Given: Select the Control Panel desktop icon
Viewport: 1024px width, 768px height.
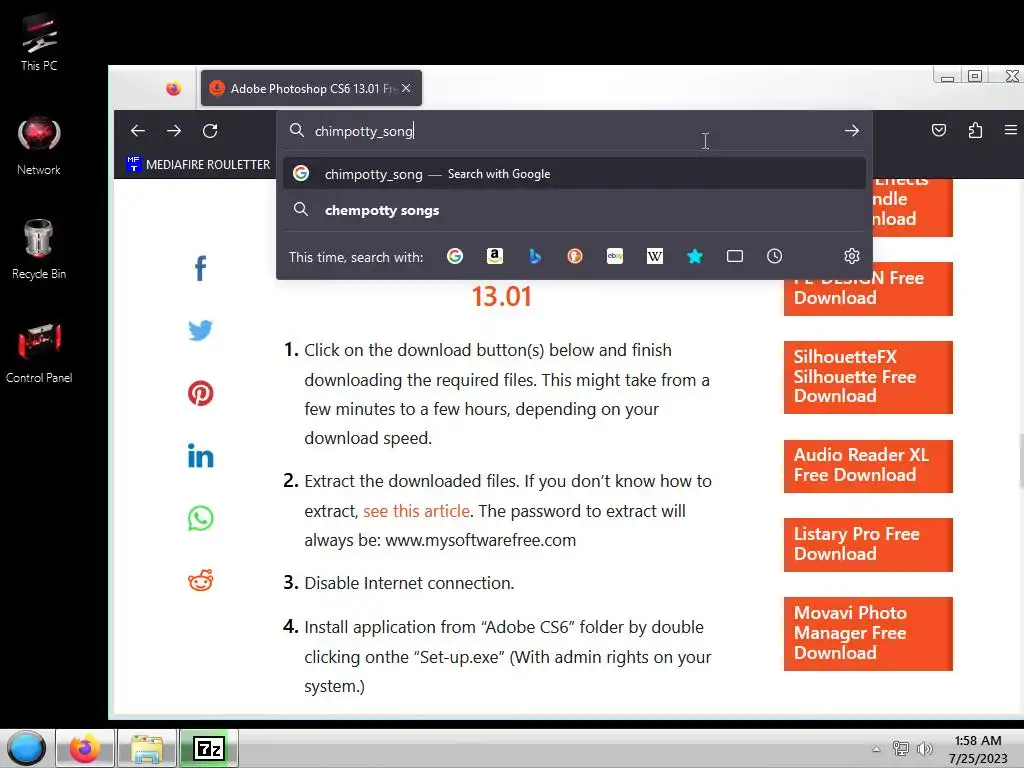Looking at the screenshot, I should pyautogui.click(x=39, y=353).
